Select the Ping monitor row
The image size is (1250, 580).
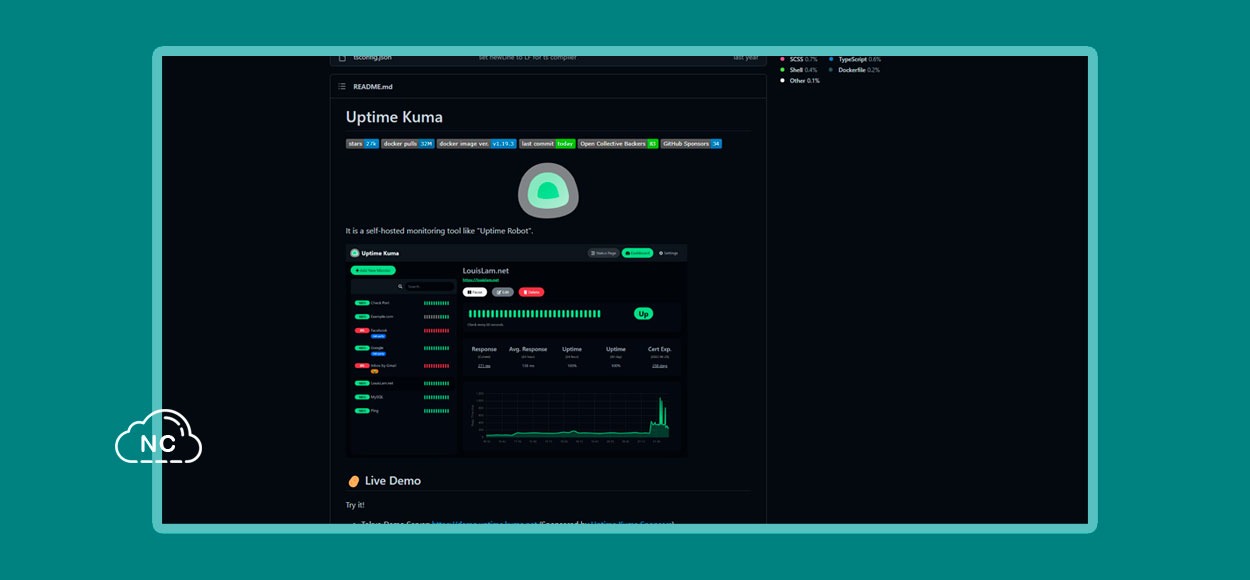tap(402, 410)
